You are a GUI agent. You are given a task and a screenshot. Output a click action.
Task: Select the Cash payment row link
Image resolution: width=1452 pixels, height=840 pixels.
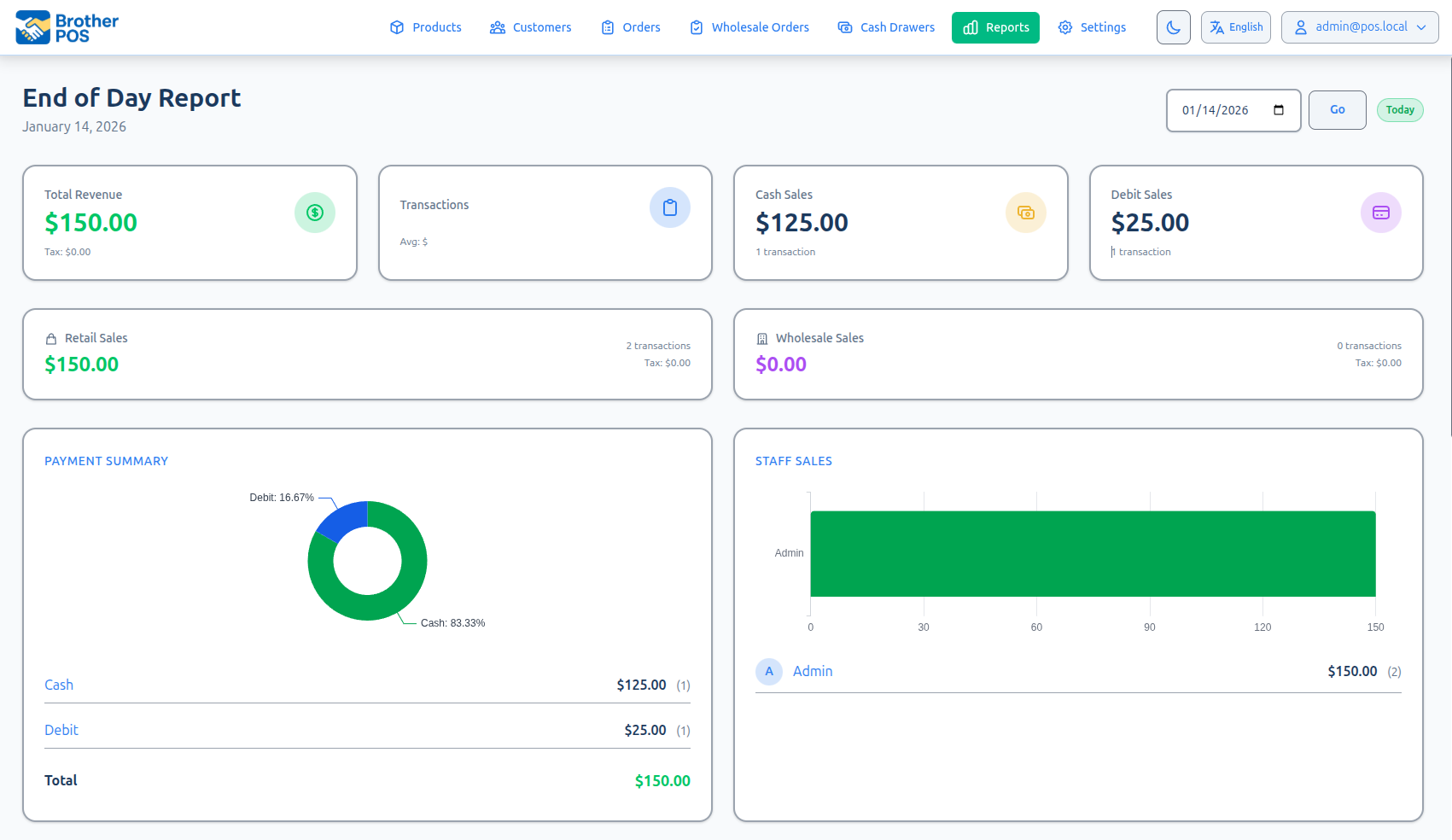59,685
